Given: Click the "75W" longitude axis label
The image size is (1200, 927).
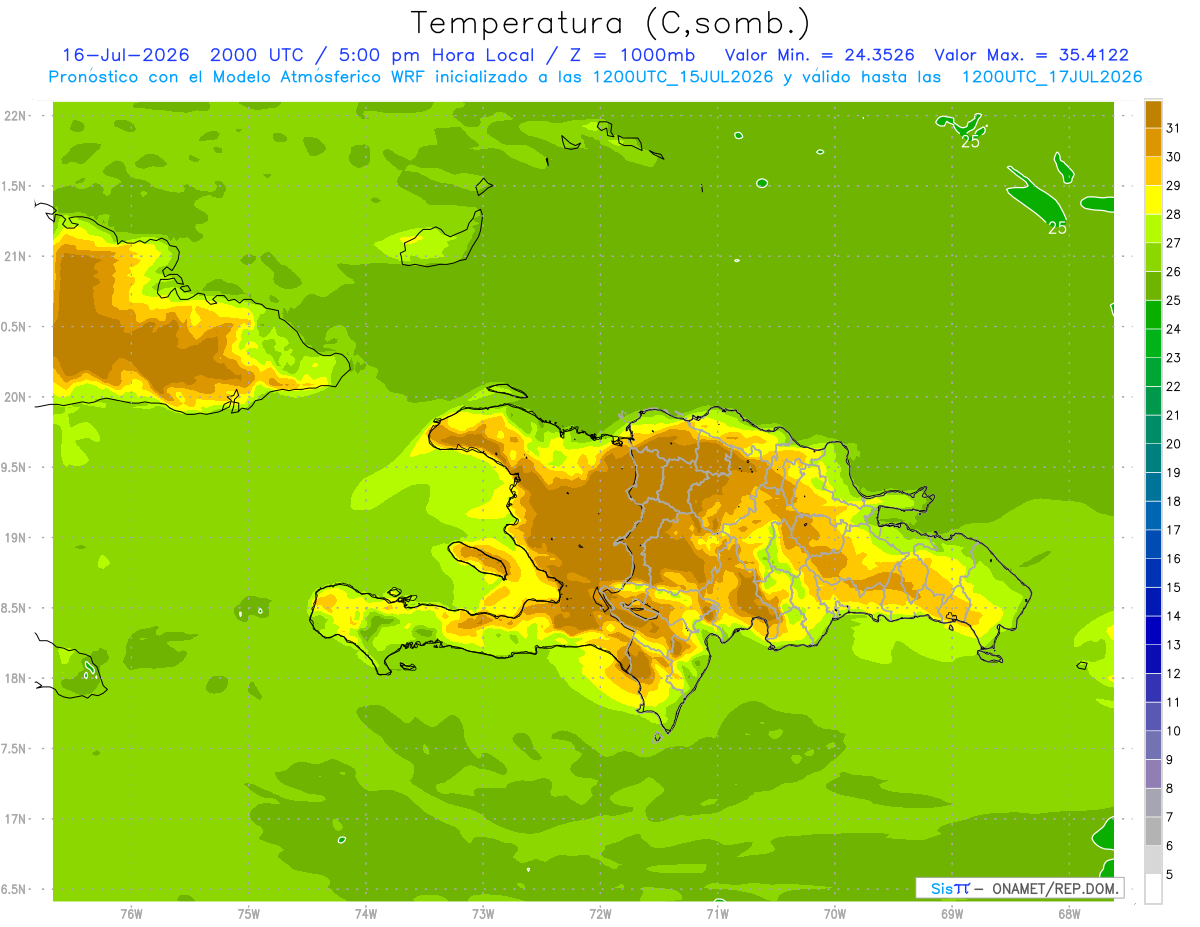Looking at the screenshot, I should click(x=249, y=914).
